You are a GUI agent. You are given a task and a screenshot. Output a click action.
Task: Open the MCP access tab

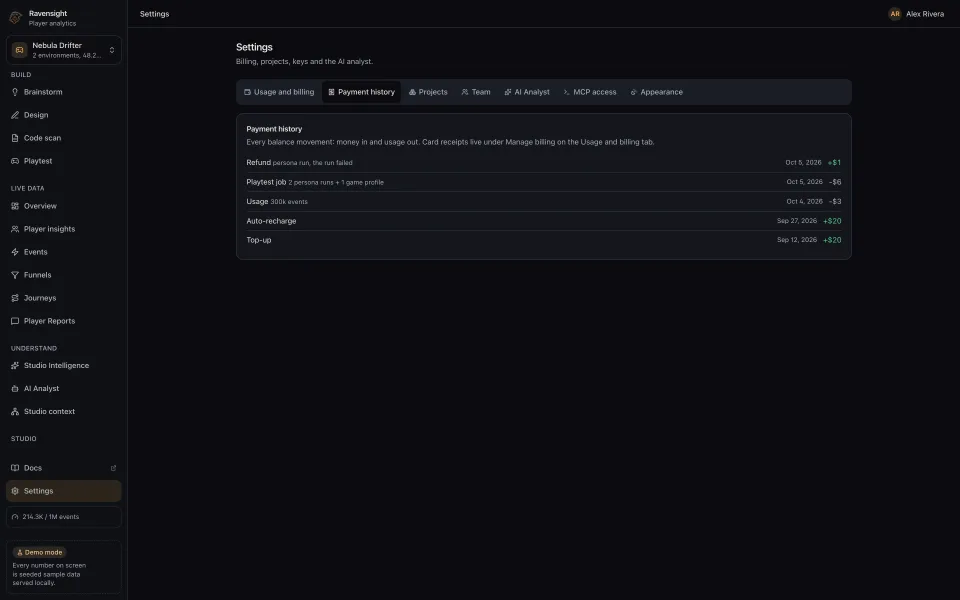590,92
